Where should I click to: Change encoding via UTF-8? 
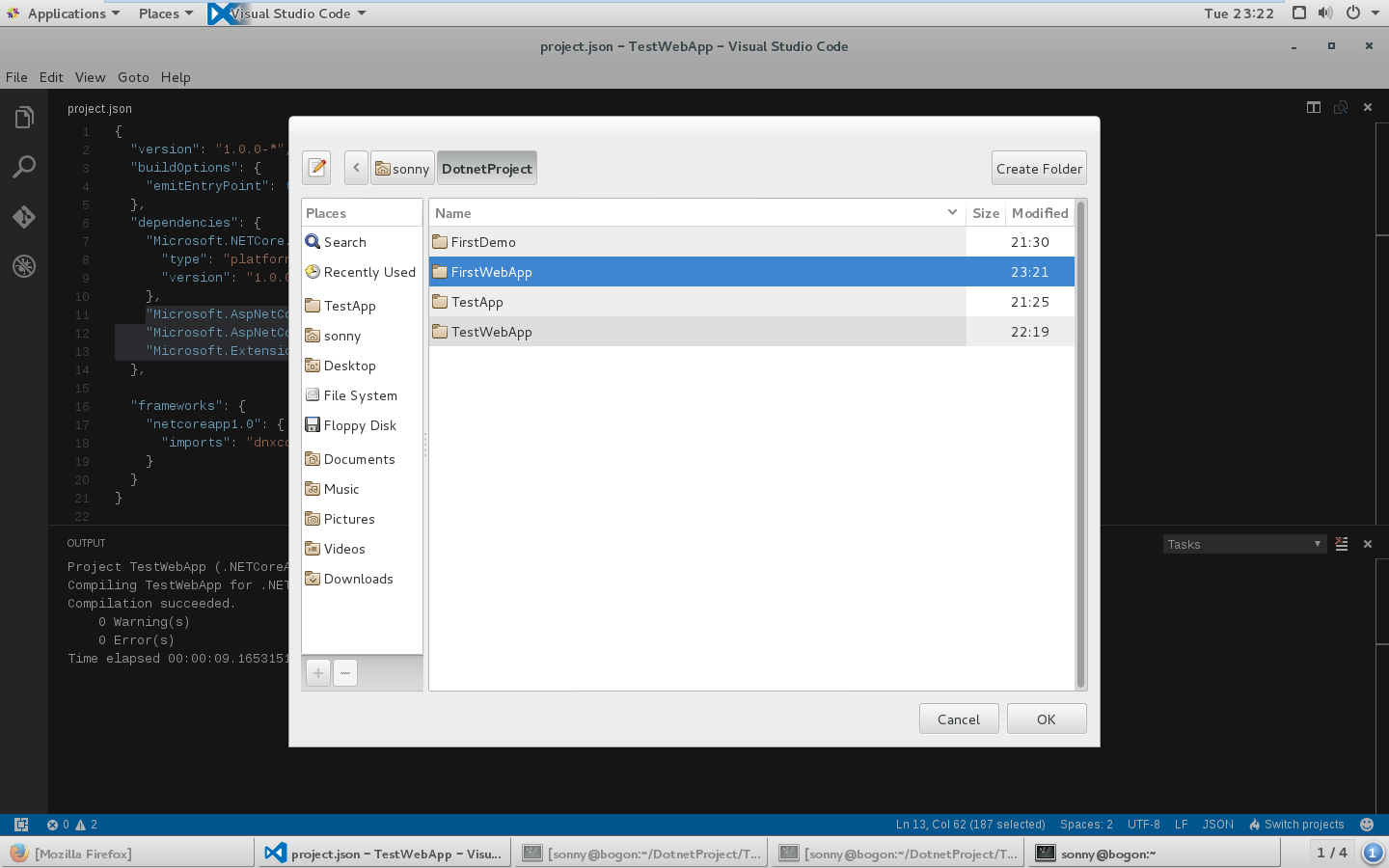pos(1144,825)
